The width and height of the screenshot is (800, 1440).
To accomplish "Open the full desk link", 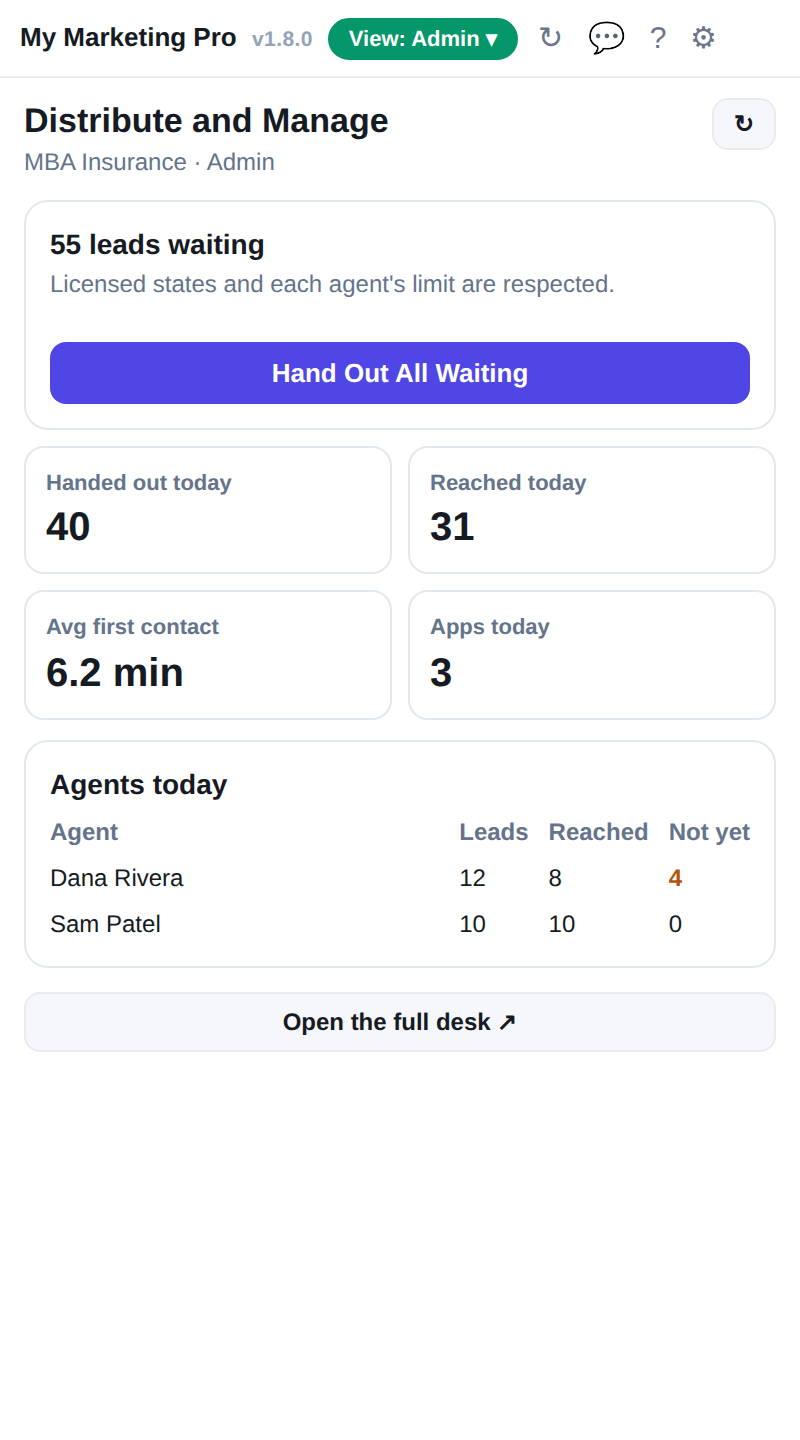I will pyautogui.click(x=400, y=1022).
